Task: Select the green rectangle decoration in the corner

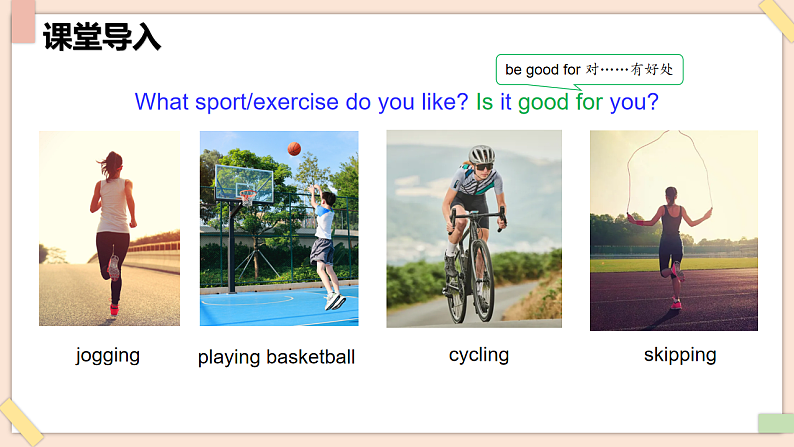Action: click(x=774, y=424)
